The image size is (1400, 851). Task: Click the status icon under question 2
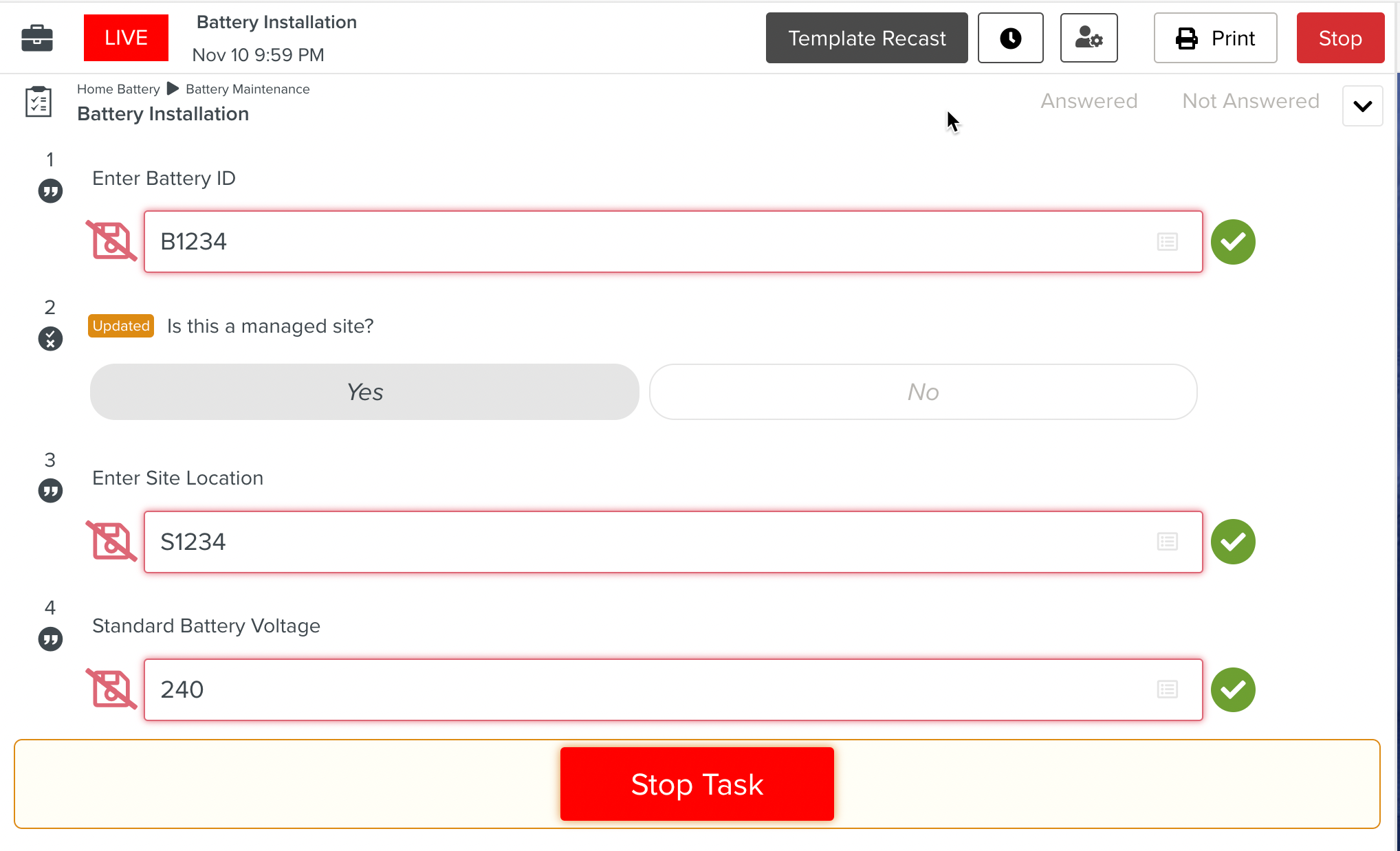point(50,339)
